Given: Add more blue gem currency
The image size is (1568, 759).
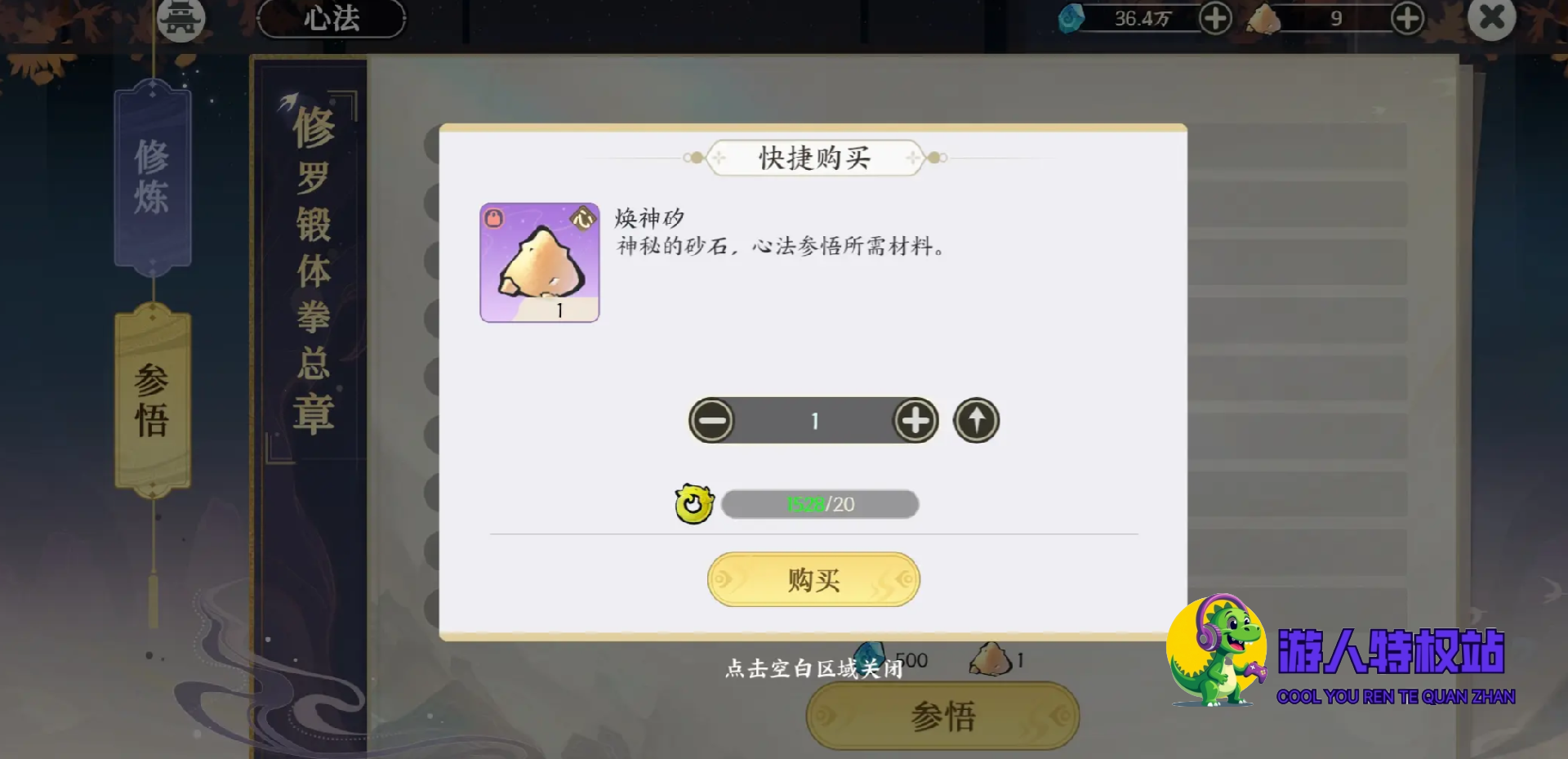Looking at the screenshot, I should [x=1215, y=18].
